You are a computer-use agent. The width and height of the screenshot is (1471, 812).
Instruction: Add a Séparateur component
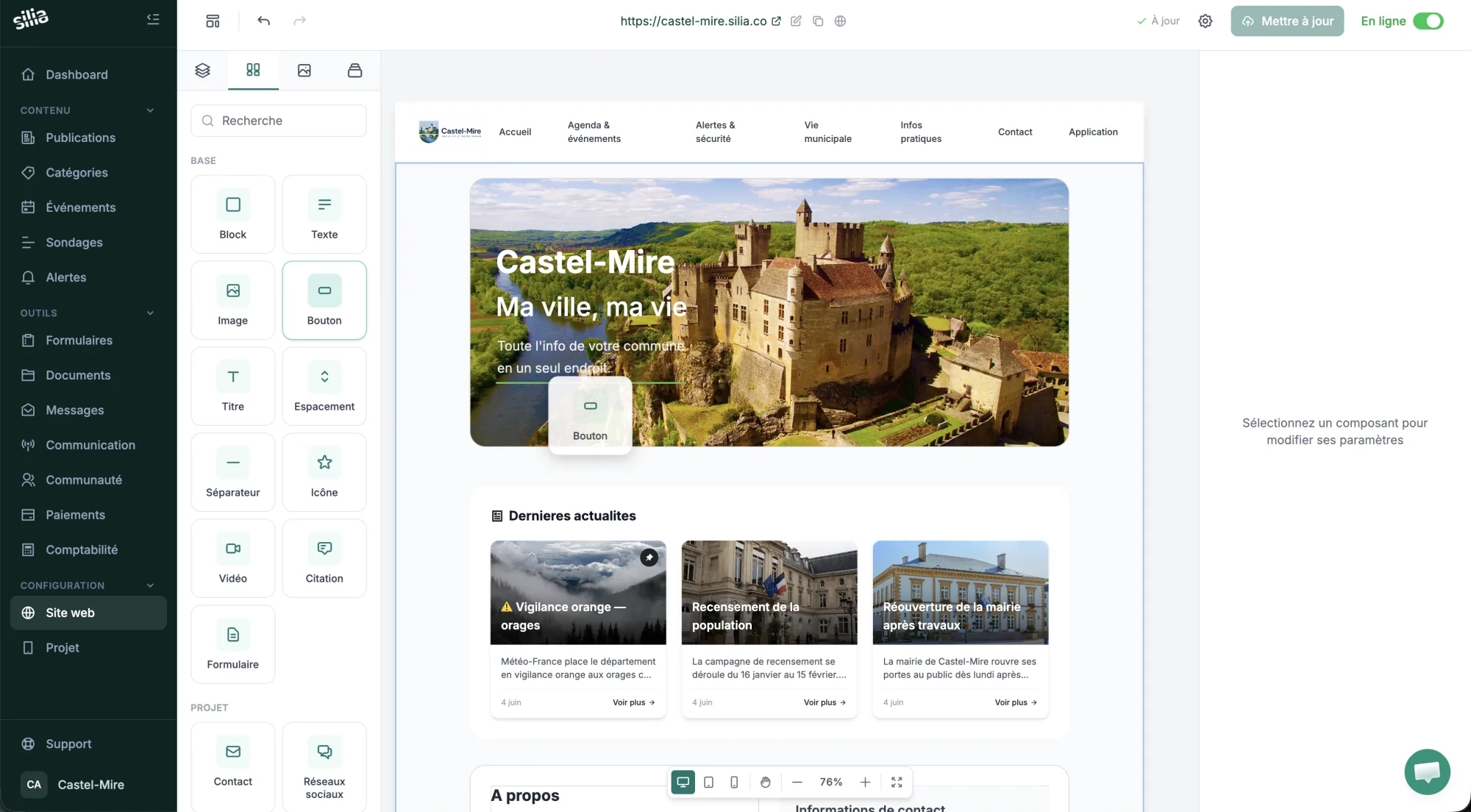pos(232,472)
